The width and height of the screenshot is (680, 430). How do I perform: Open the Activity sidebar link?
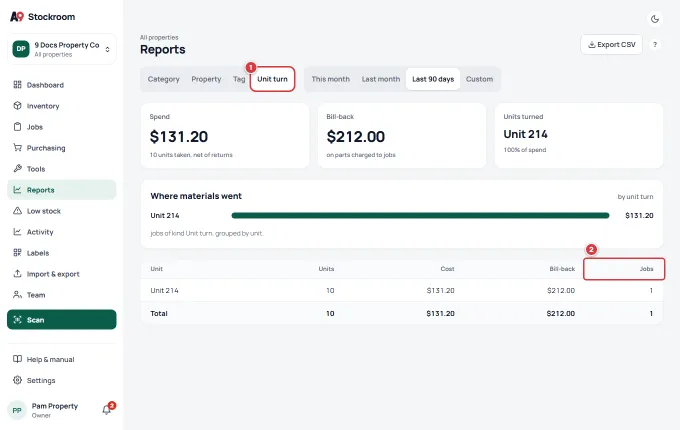(62, 232)
